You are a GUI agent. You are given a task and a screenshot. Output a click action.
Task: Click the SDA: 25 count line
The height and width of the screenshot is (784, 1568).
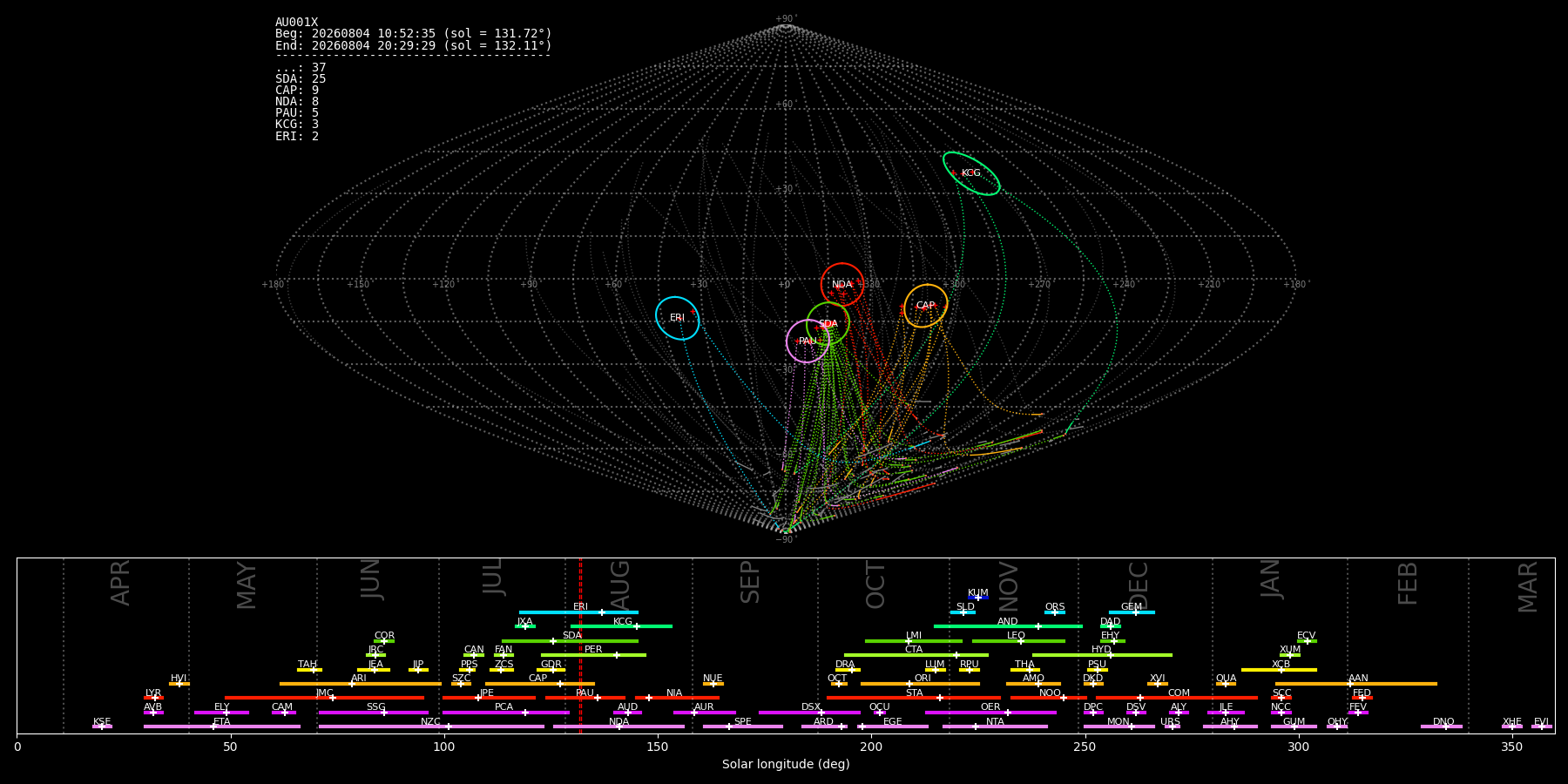pyautogui.click(x=301, y=79)
